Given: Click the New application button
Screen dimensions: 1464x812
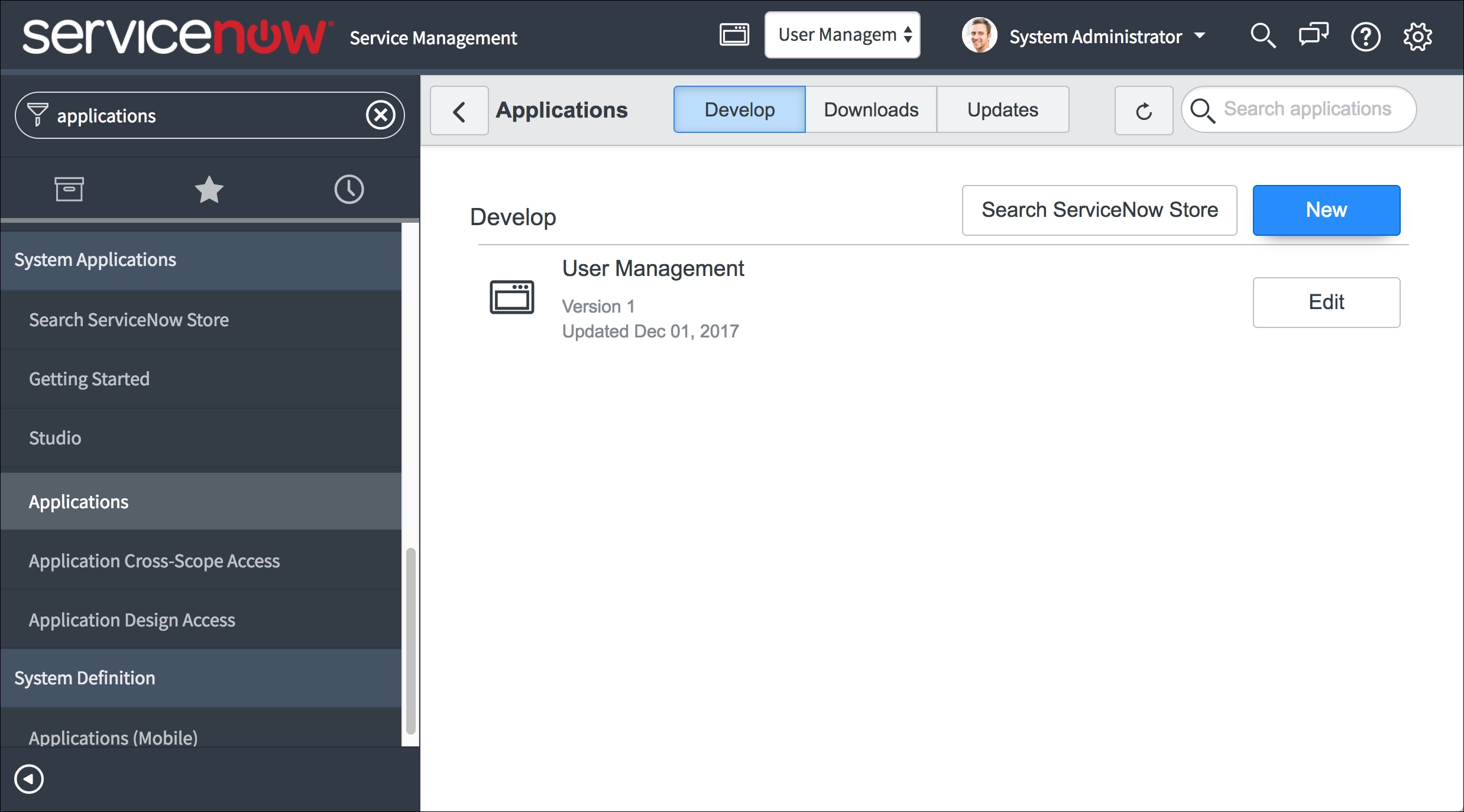Looking at the screenshot, I should (1326, 210).
